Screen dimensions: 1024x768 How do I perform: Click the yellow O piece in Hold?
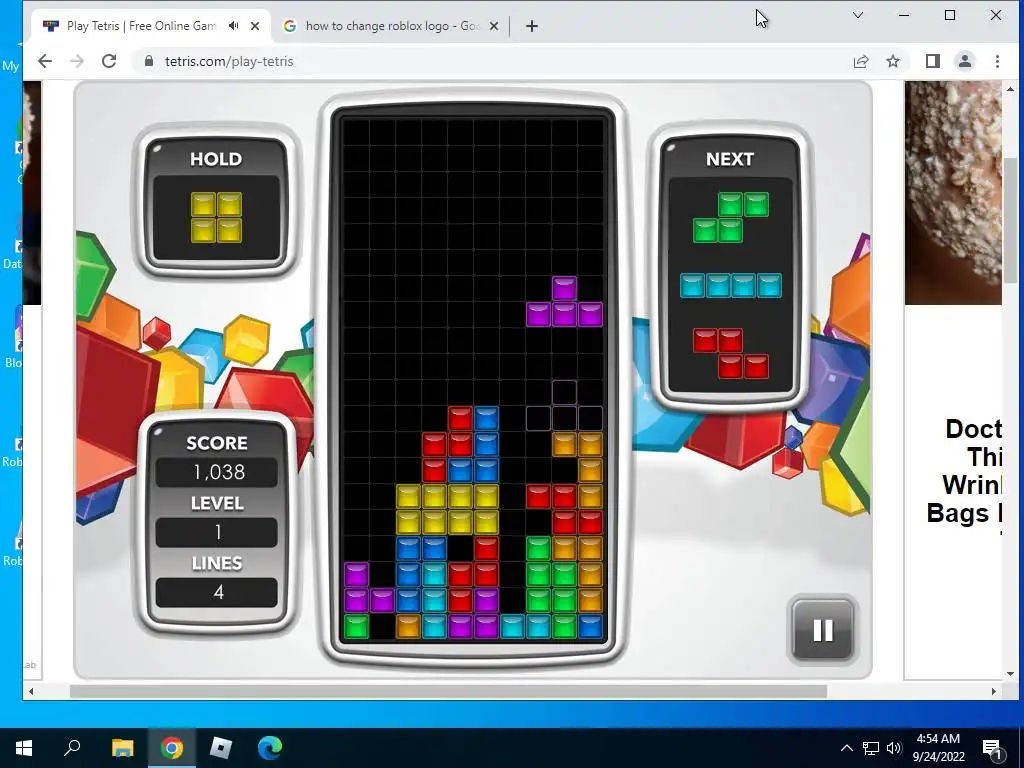click(216, 217)
